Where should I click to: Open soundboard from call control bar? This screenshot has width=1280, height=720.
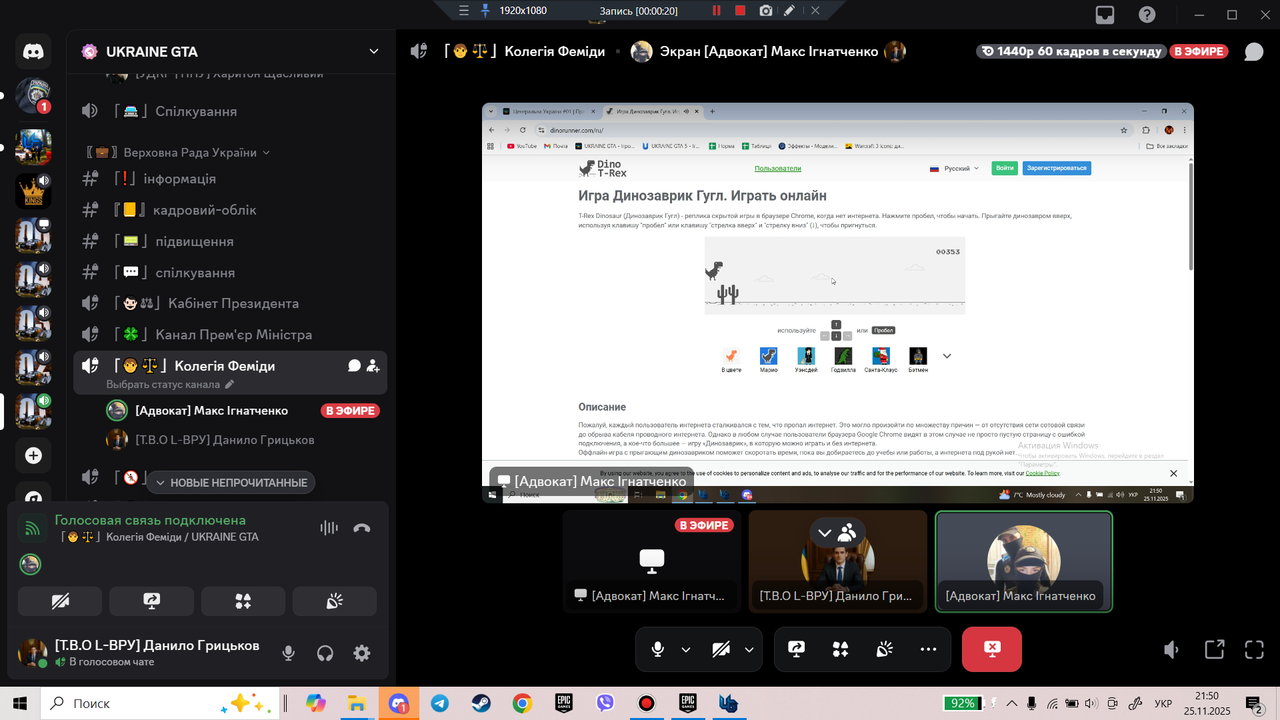click(885, 649)
